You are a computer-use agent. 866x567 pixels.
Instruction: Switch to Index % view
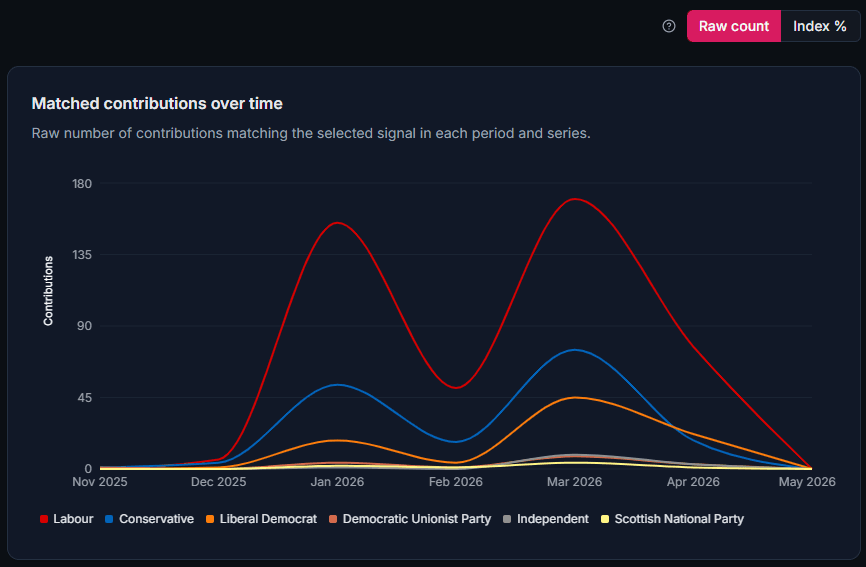820,26
